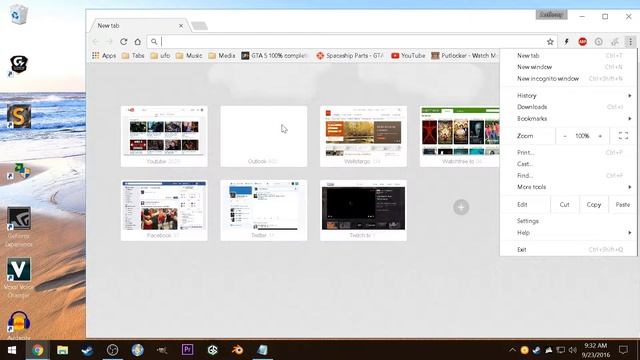Click the clock-shaped extension icon
Screen dimensions: 640x360
click(x=598, y=42)
